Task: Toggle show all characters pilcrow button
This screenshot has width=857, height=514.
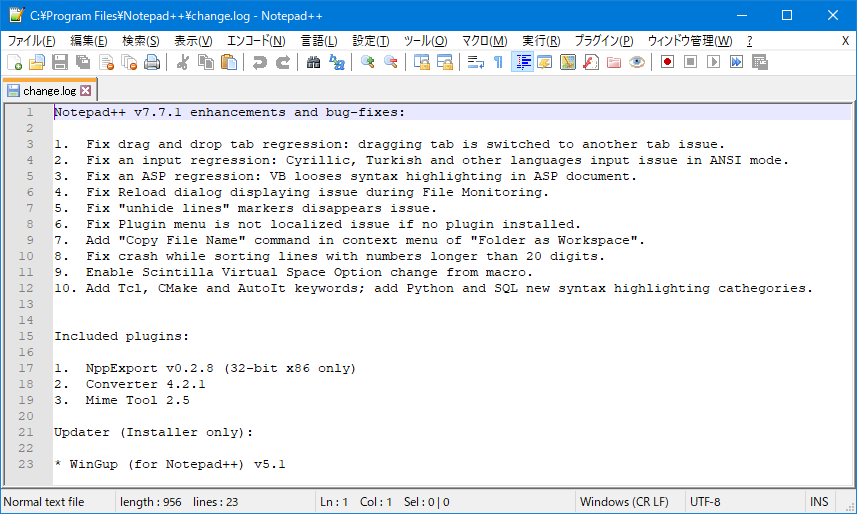Action: pos(498,62)
